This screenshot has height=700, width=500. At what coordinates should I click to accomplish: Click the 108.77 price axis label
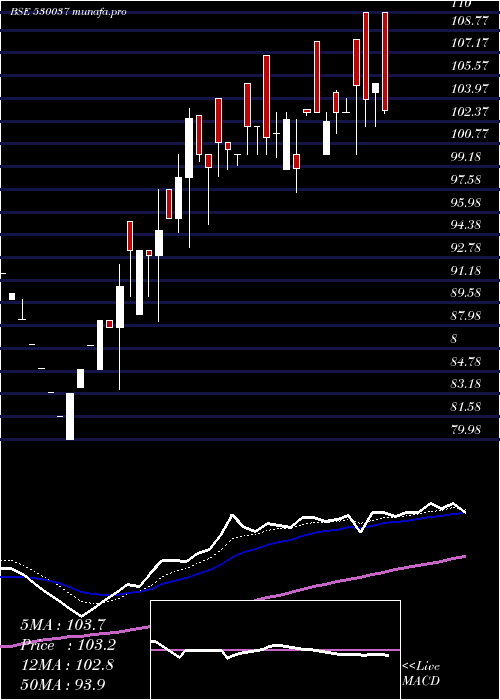470,21
